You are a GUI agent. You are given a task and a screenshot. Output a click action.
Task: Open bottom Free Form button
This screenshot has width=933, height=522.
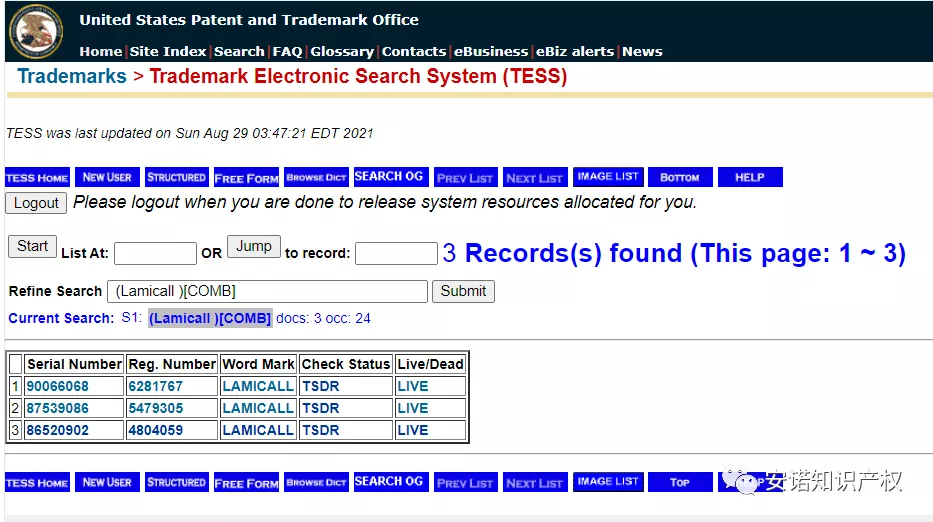246,482
